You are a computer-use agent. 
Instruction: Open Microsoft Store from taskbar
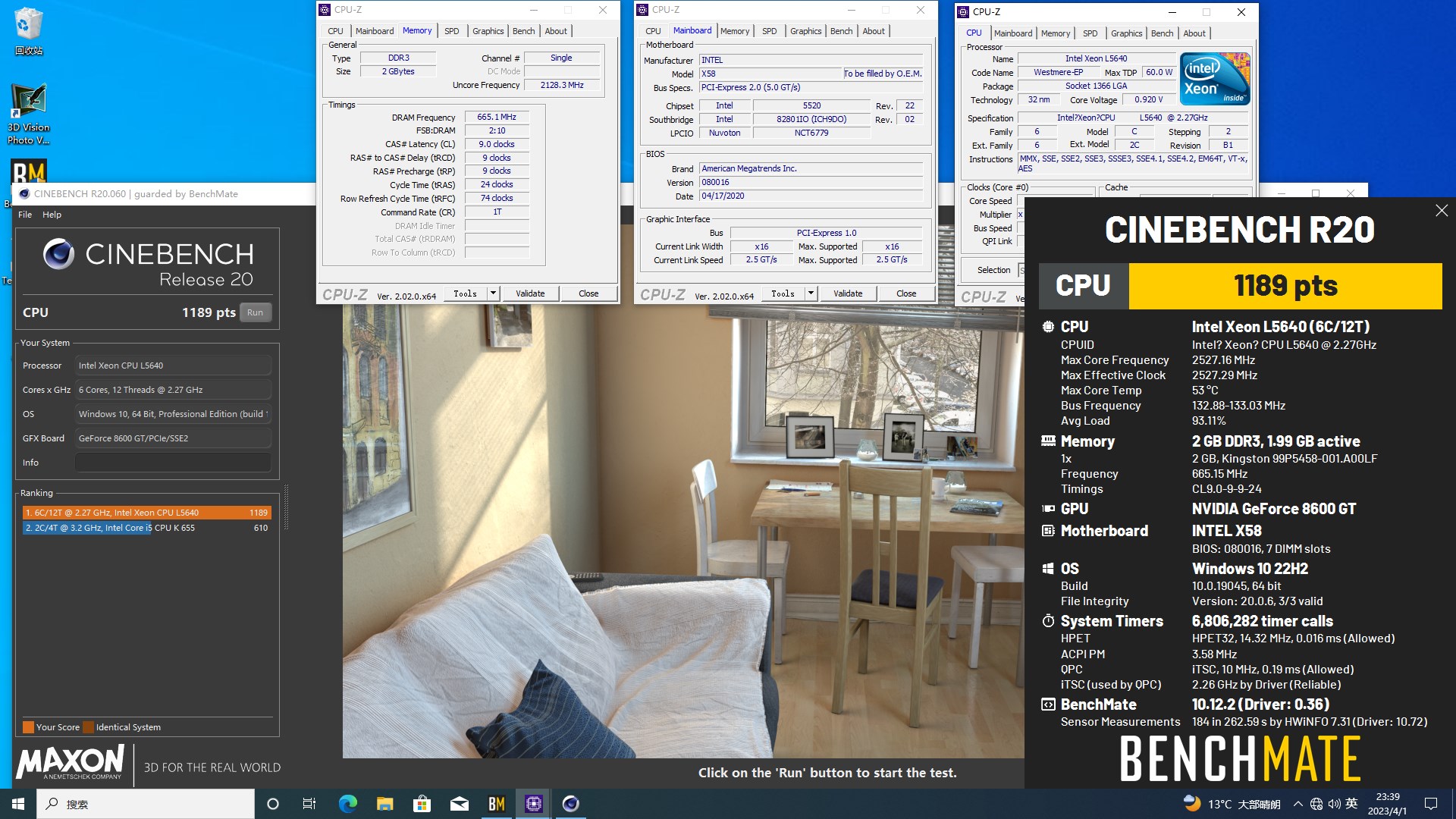[422, 804]
